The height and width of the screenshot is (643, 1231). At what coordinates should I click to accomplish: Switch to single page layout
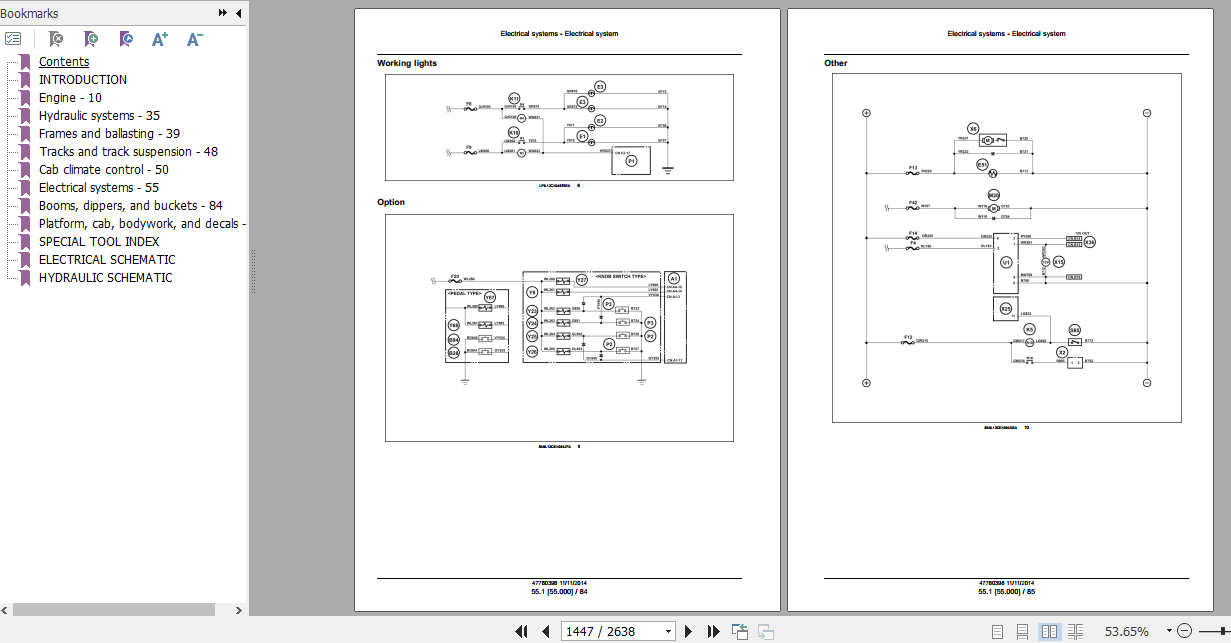click(x=997, y=631)
